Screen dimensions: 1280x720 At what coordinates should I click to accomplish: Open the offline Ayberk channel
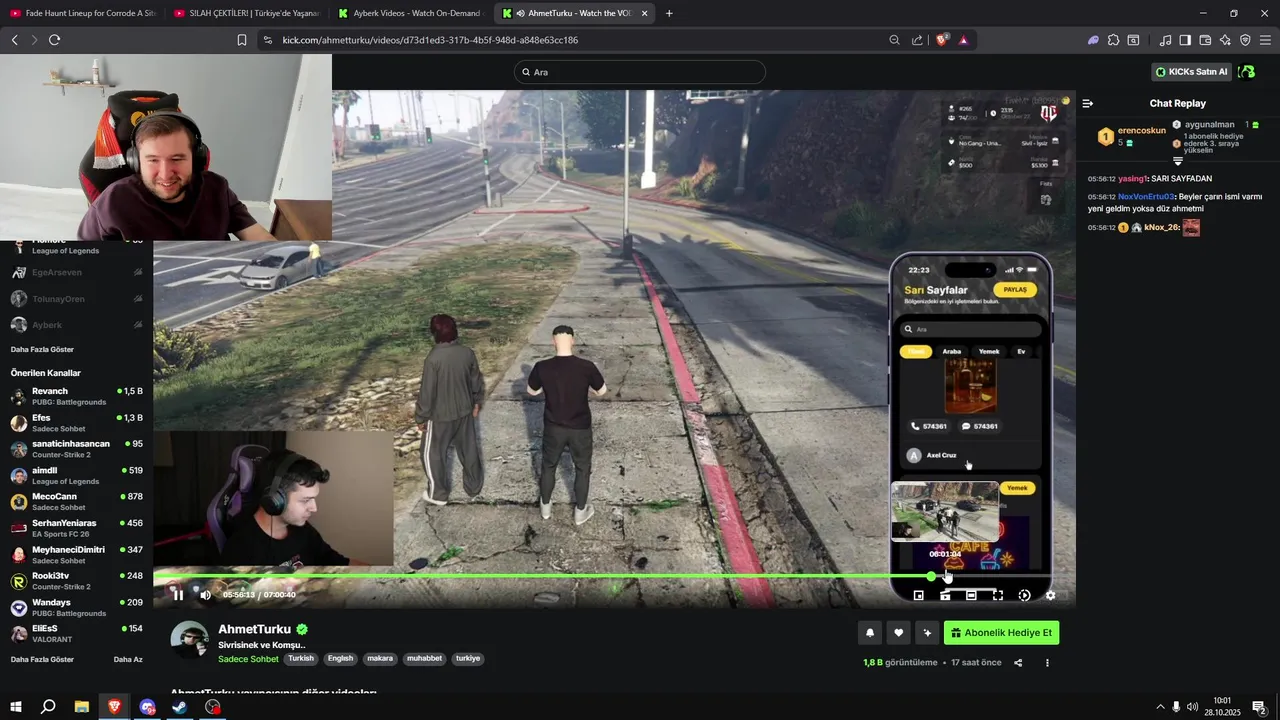coord(77,325)
